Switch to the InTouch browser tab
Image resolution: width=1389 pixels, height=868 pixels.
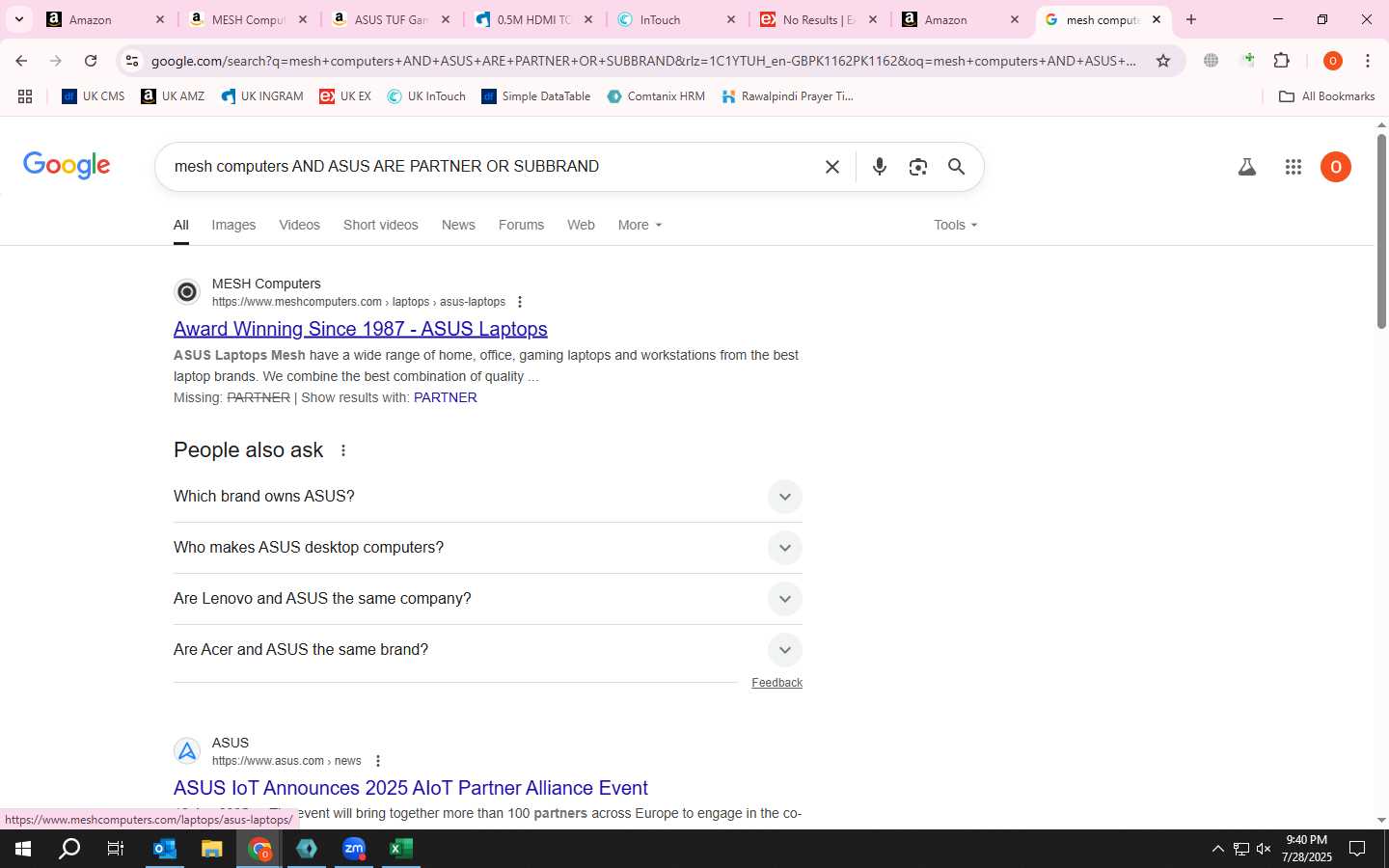677,19
